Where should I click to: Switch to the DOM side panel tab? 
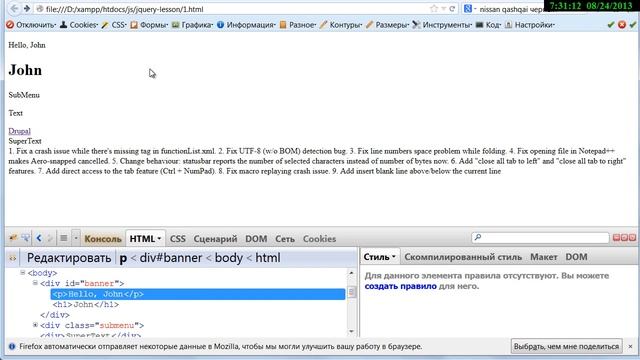[576, 257]
